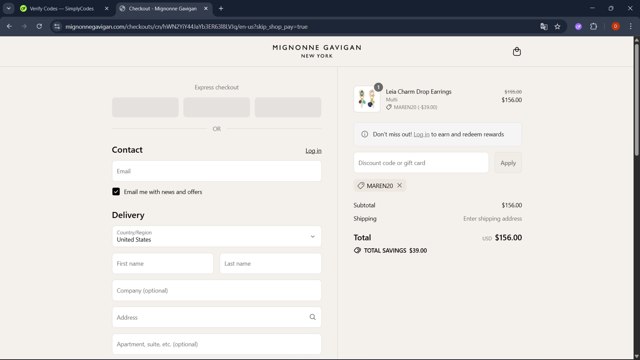The width and height of the screenshot is (640, 360).
Task: Expand the Country/Region dropdown
Action: click(x=217, y=236)
